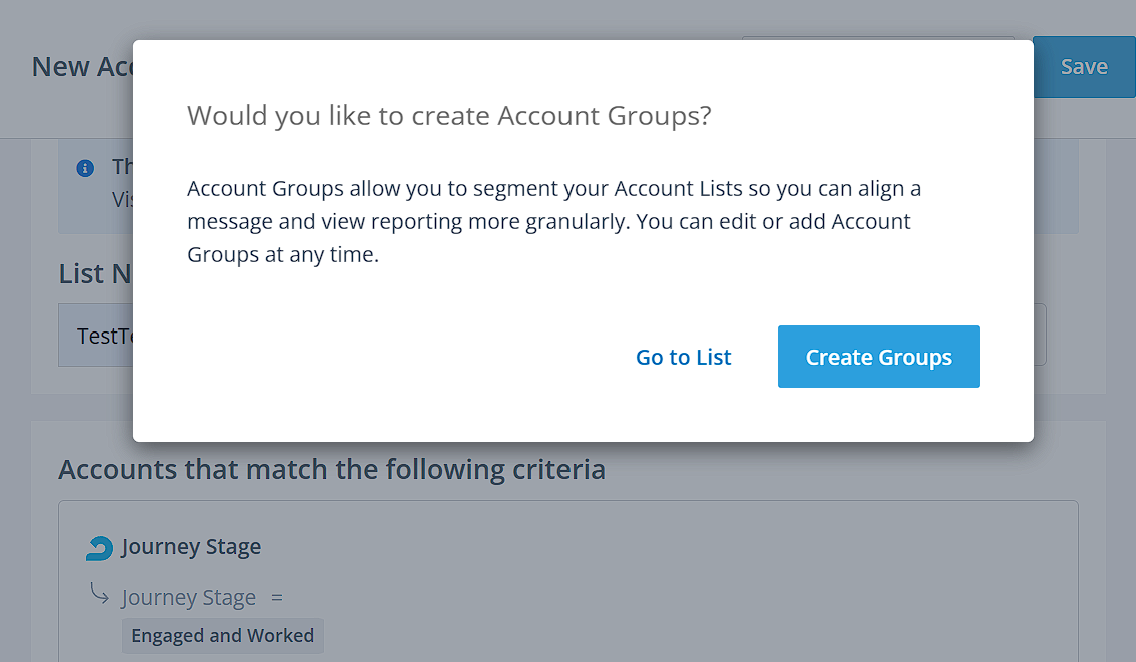Click the grey Journey Stage filter label
Viewport: 1136px width, 662px height.
(188, 598)
